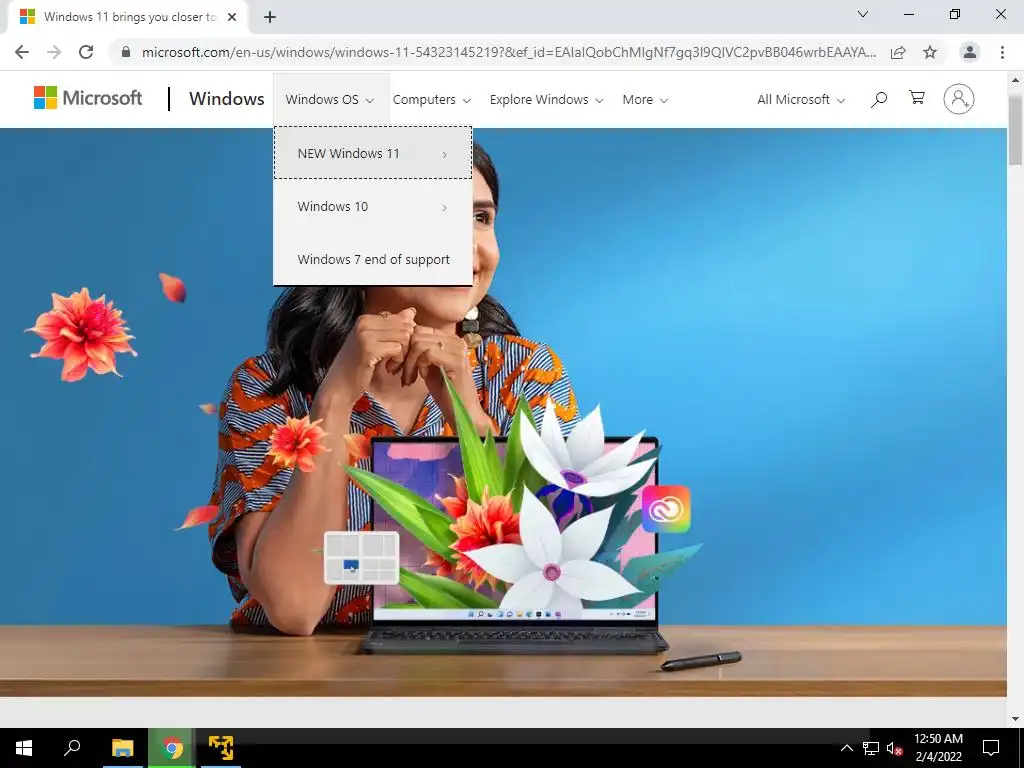Open File Explorer from the taskbar
Viewport: 1024px width, 768px height.
pos(122,748)
